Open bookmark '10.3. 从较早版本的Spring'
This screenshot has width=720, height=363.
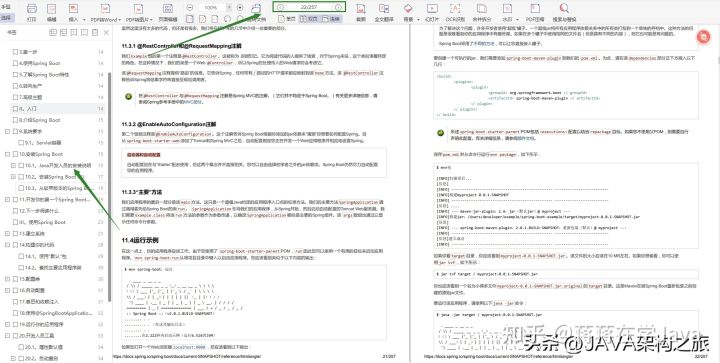click(x=59, y=188)
